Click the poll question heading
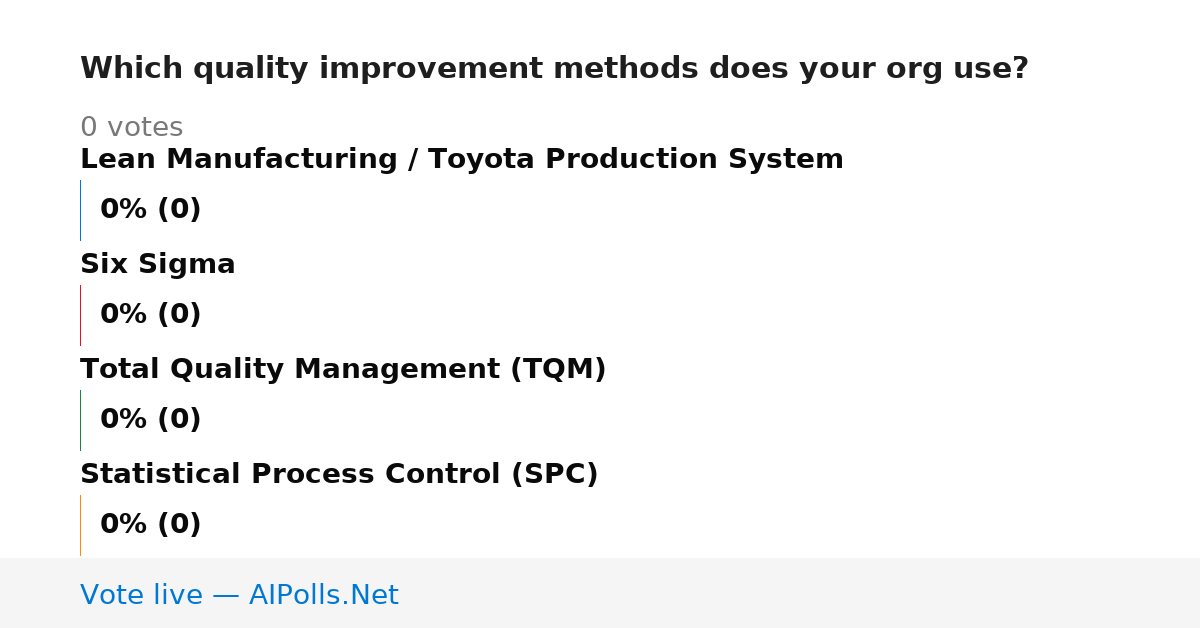 [x=554, y=69]
